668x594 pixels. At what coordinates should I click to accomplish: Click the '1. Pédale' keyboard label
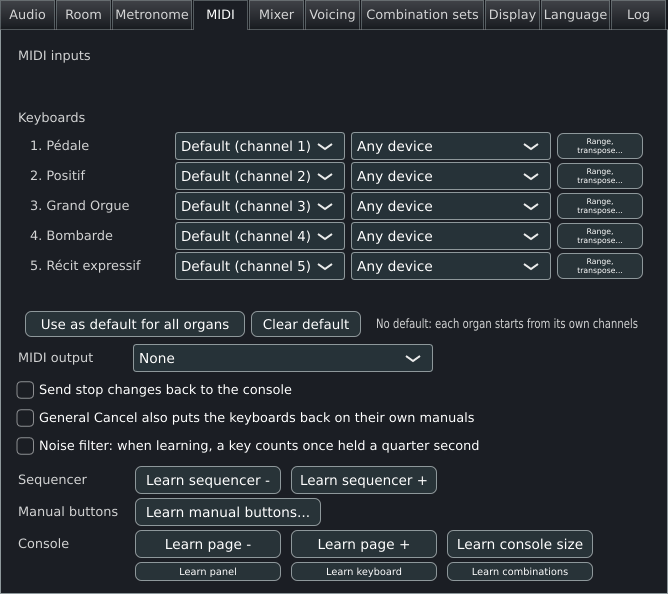(x=60, y=146)
